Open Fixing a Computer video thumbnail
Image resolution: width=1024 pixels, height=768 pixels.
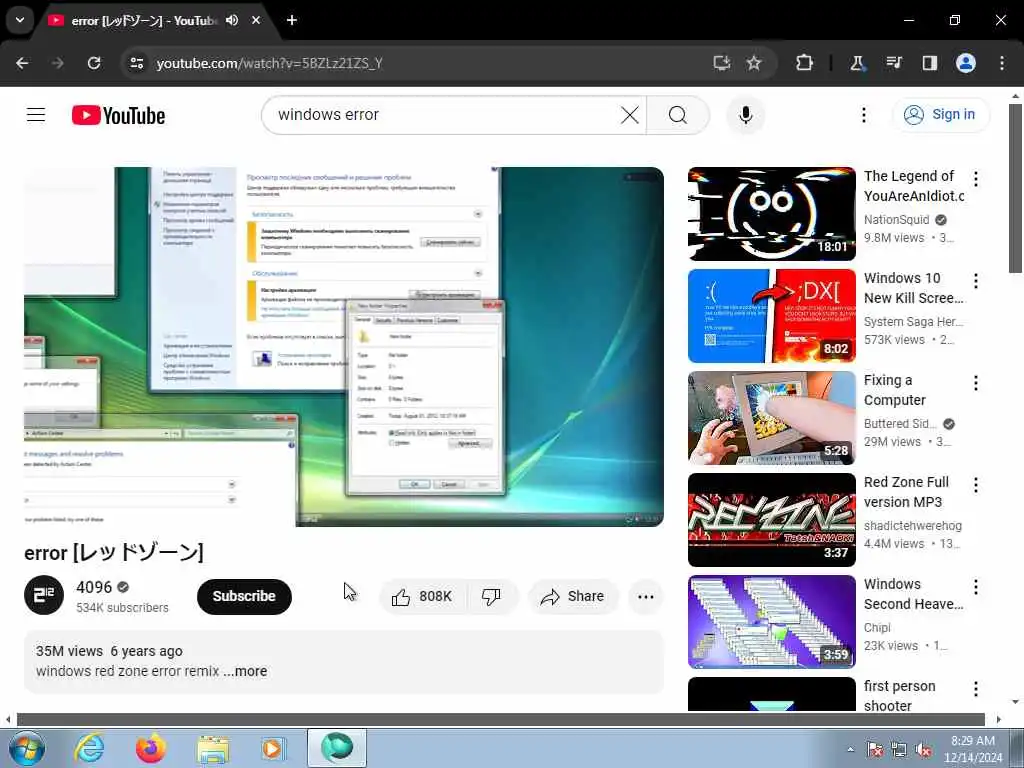(x=771, y=418)
